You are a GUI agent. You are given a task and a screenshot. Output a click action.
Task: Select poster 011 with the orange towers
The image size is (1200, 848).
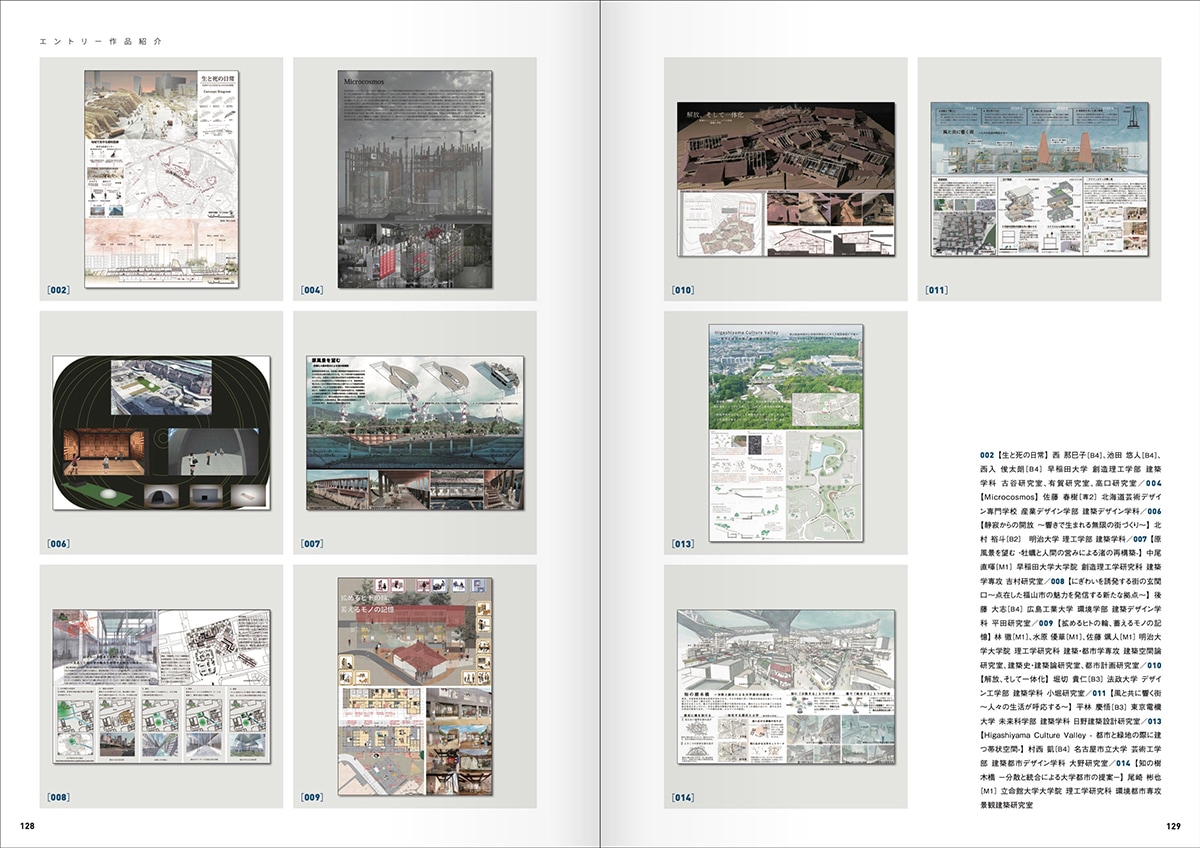pyautogui.click(x=1040, y=179)
